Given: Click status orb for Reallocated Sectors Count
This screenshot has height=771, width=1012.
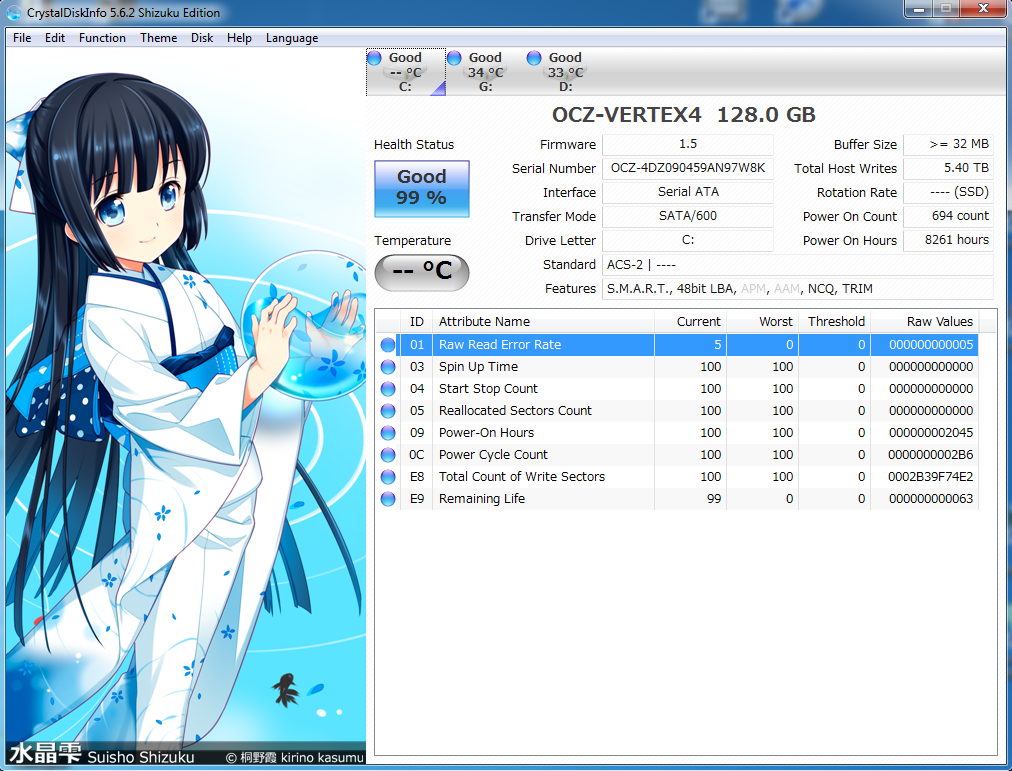Looking at the screenshot, I should click(x=388, y=411).
